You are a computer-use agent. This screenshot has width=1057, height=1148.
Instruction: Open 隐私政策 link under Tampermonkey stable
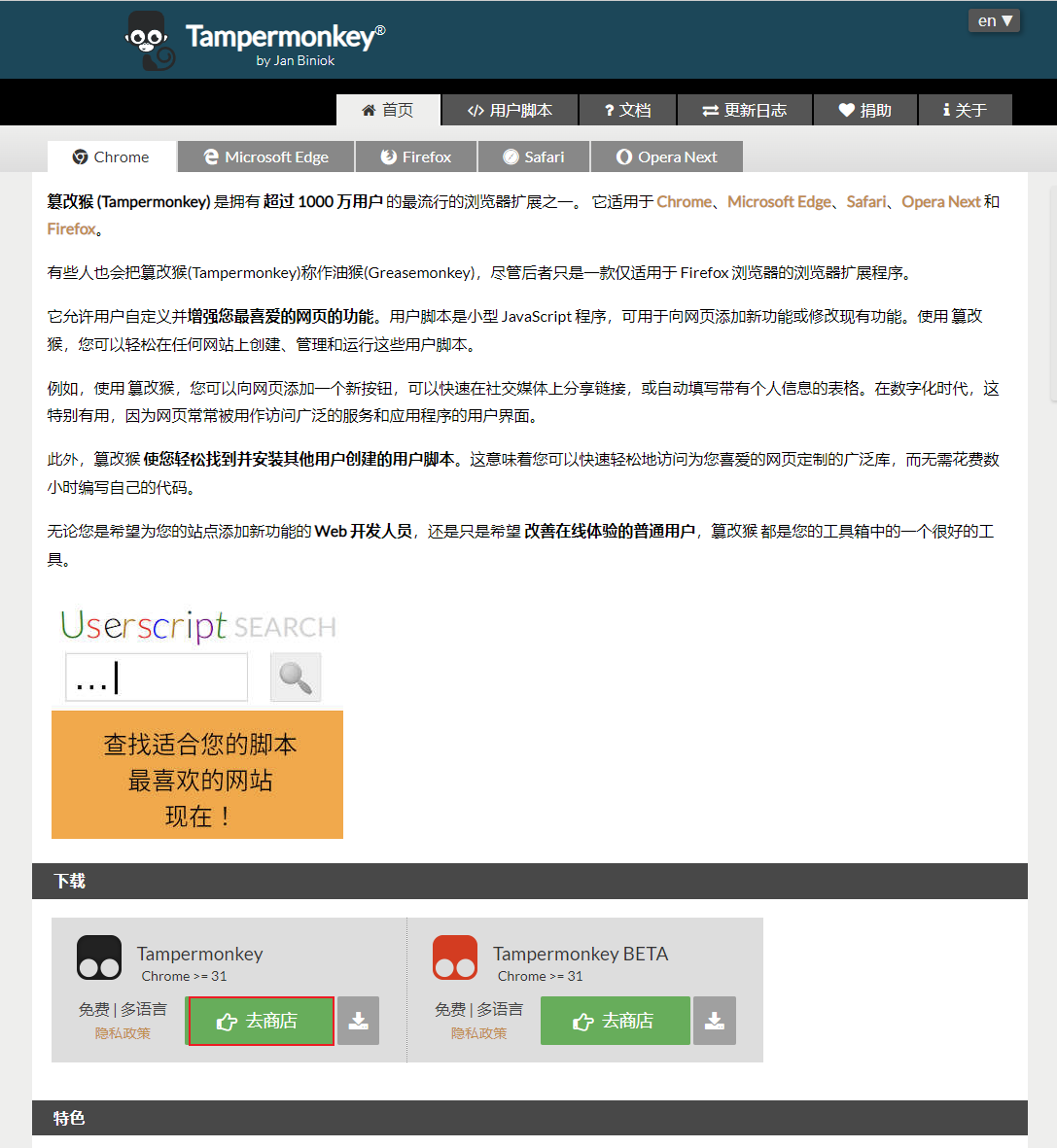point(123,1033)
